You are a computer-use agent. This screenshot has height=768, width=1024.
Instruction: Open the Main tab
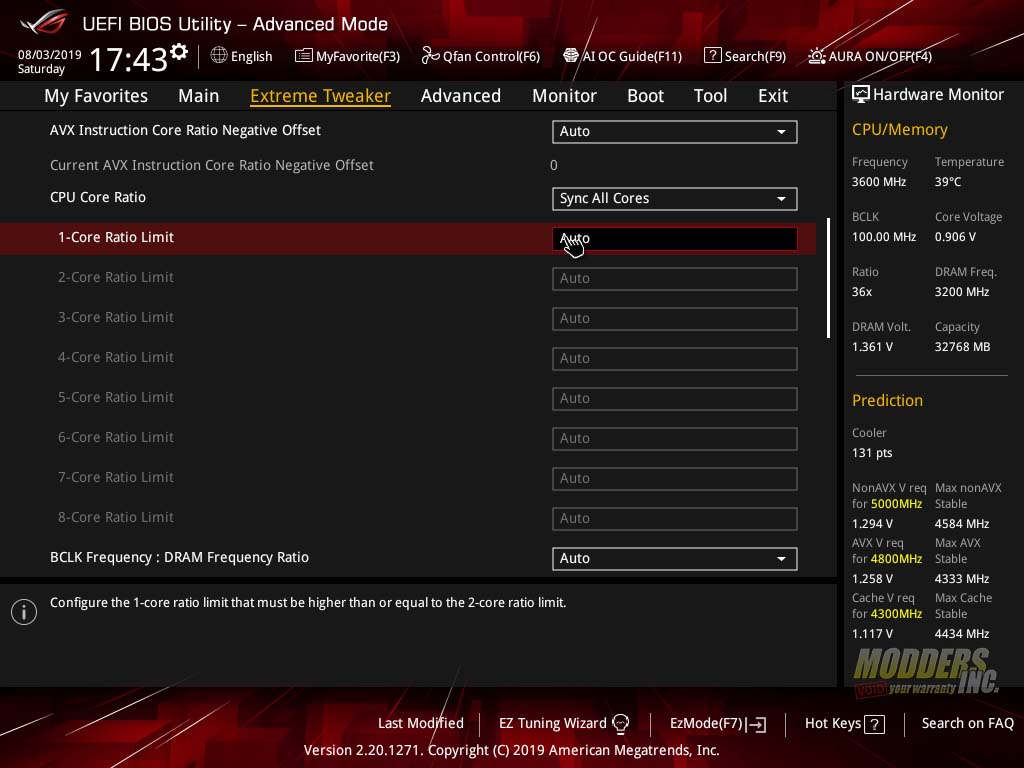pyautogui.click(x=199, y=96)
